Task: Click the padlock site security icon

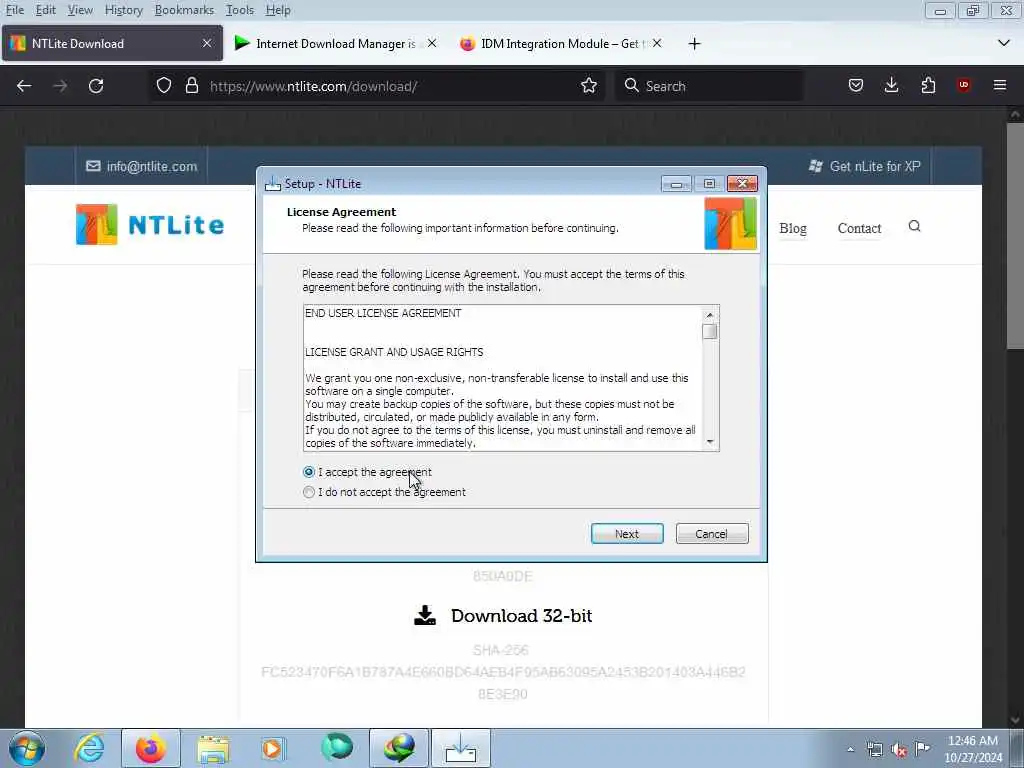Action: coord(191,86)
